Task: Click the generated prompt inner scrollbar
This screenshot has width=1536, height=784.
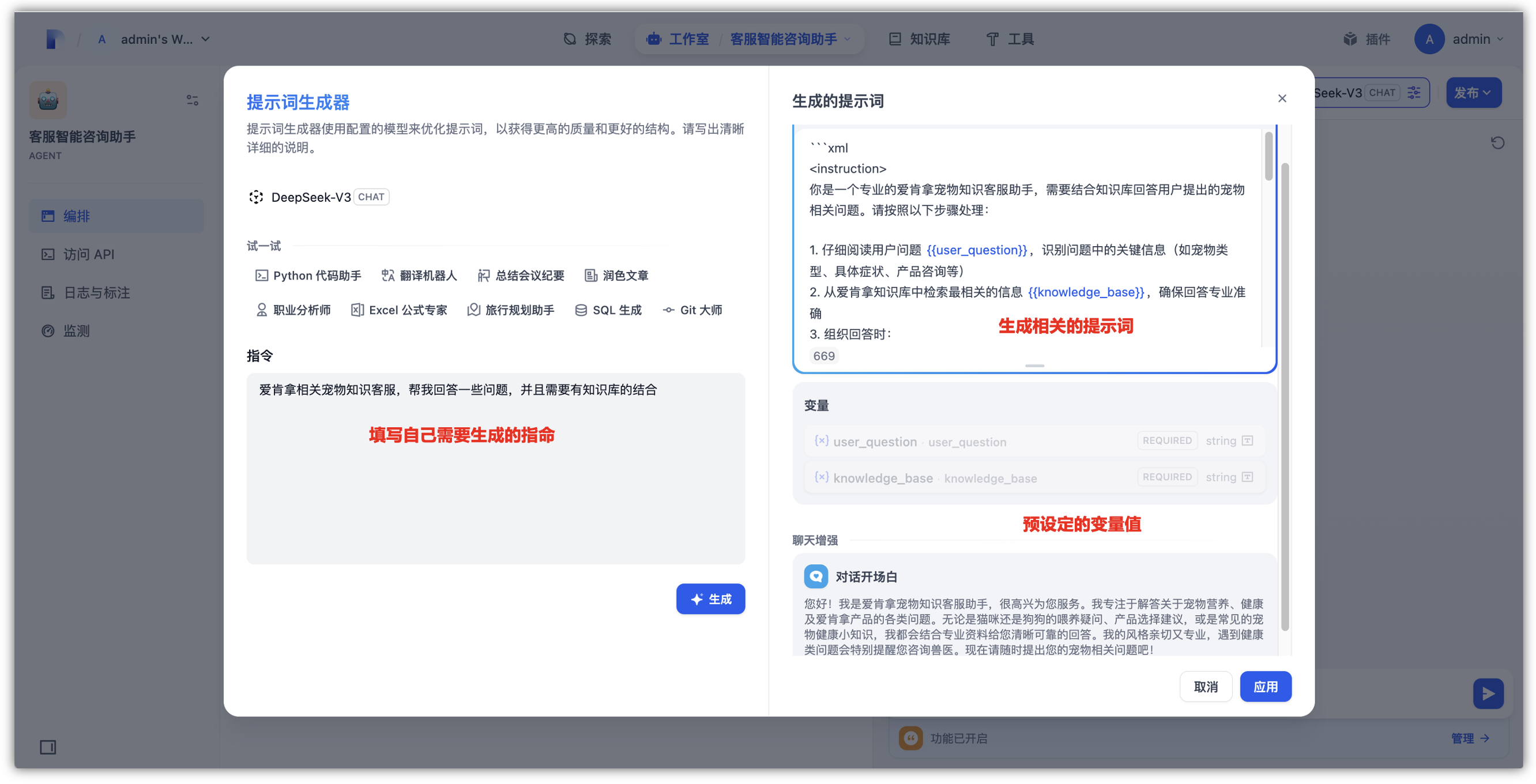Action: 1268,156
